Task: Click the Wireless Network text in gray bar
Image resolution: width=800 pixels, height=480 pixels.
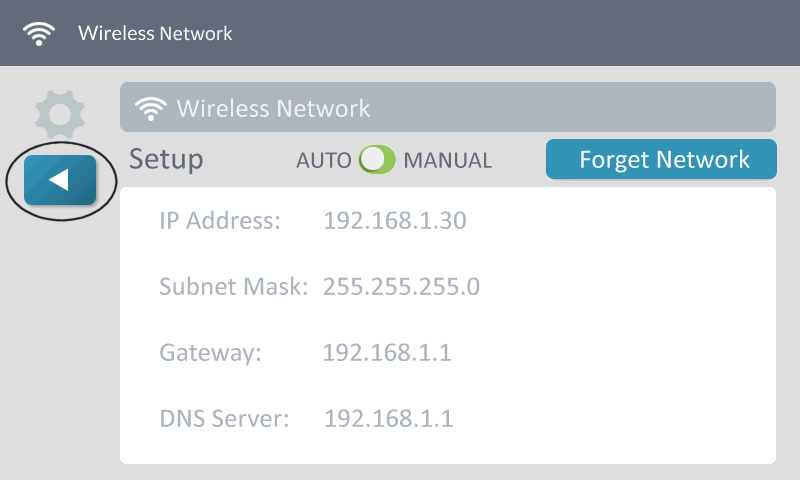Action: coord(273,108)
